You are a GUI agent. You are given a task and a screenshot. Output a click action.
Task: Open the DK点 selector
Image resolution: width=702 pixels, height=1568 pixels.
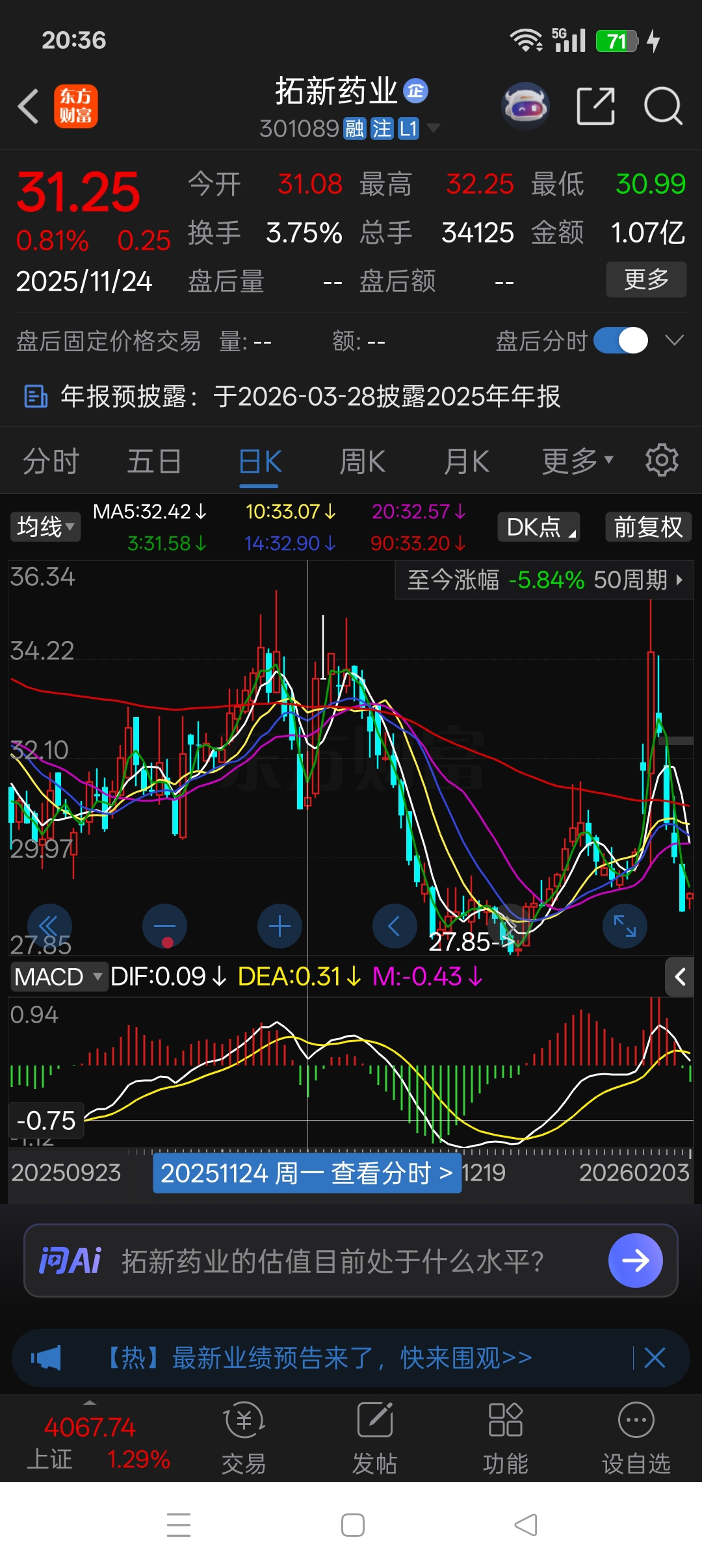point(539,527)
